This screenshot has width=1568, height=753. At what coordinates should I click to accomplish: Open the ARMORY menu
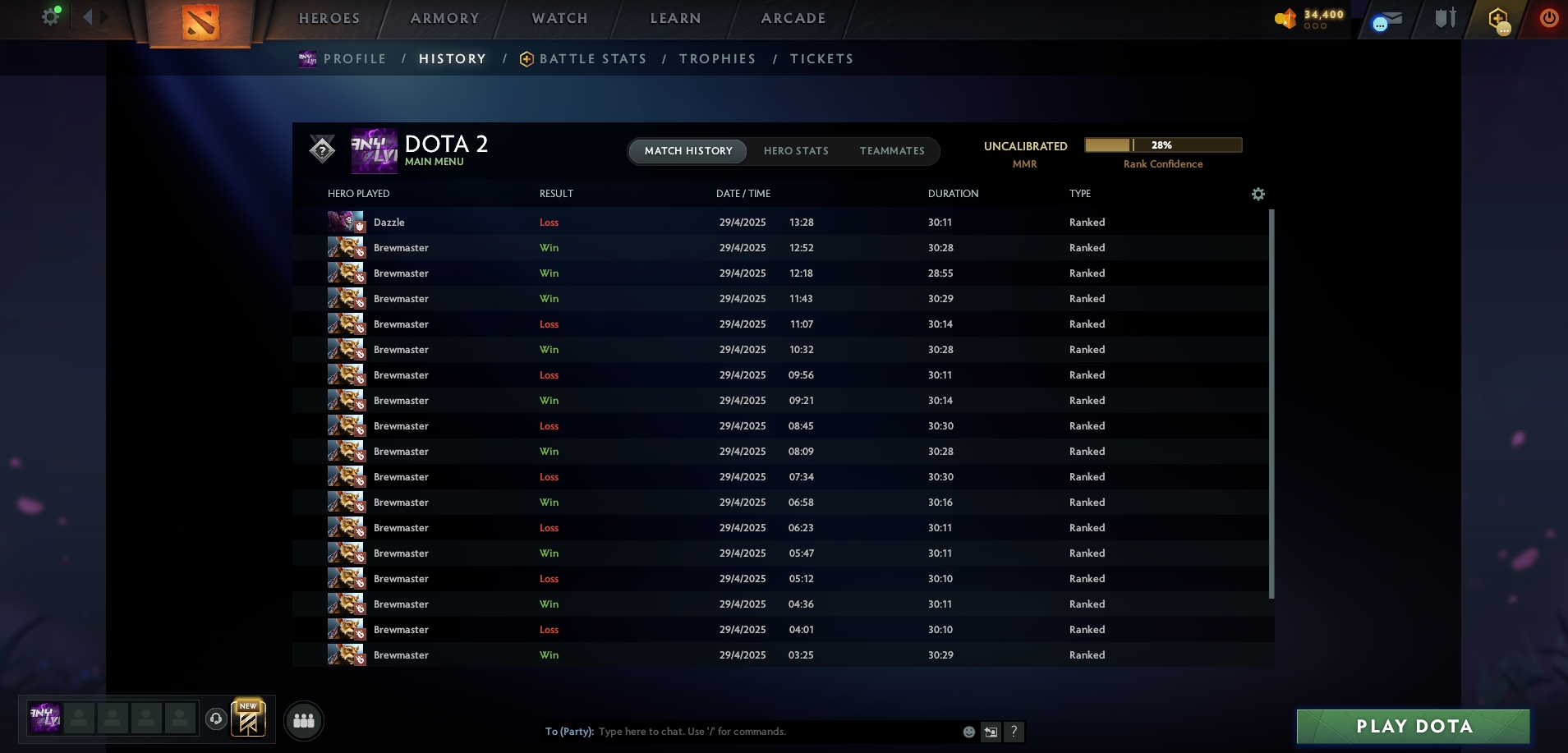(x=445, y=18)
